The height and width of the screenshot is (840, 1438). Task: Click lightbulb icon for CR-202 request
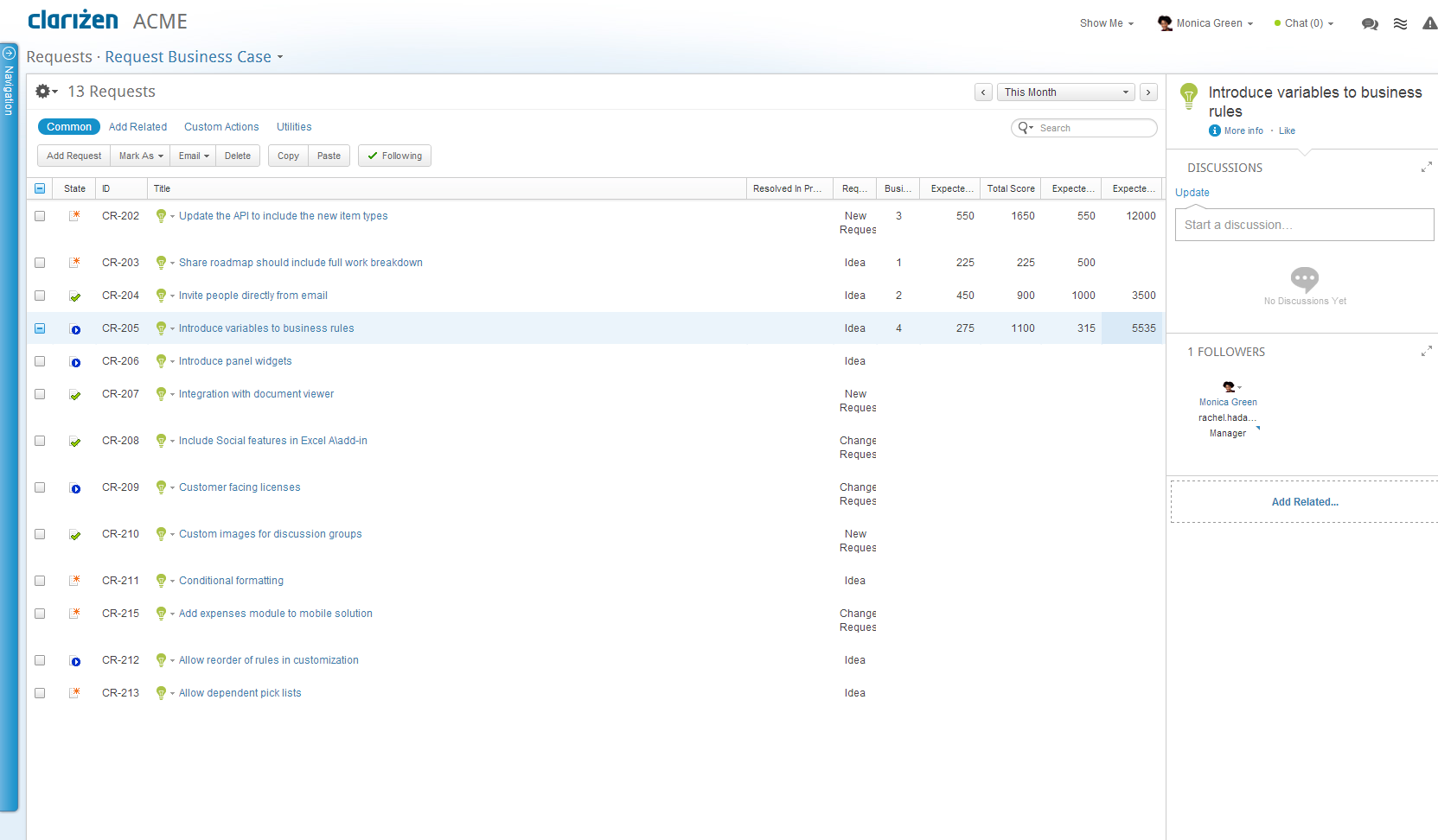tap(161, 216)
